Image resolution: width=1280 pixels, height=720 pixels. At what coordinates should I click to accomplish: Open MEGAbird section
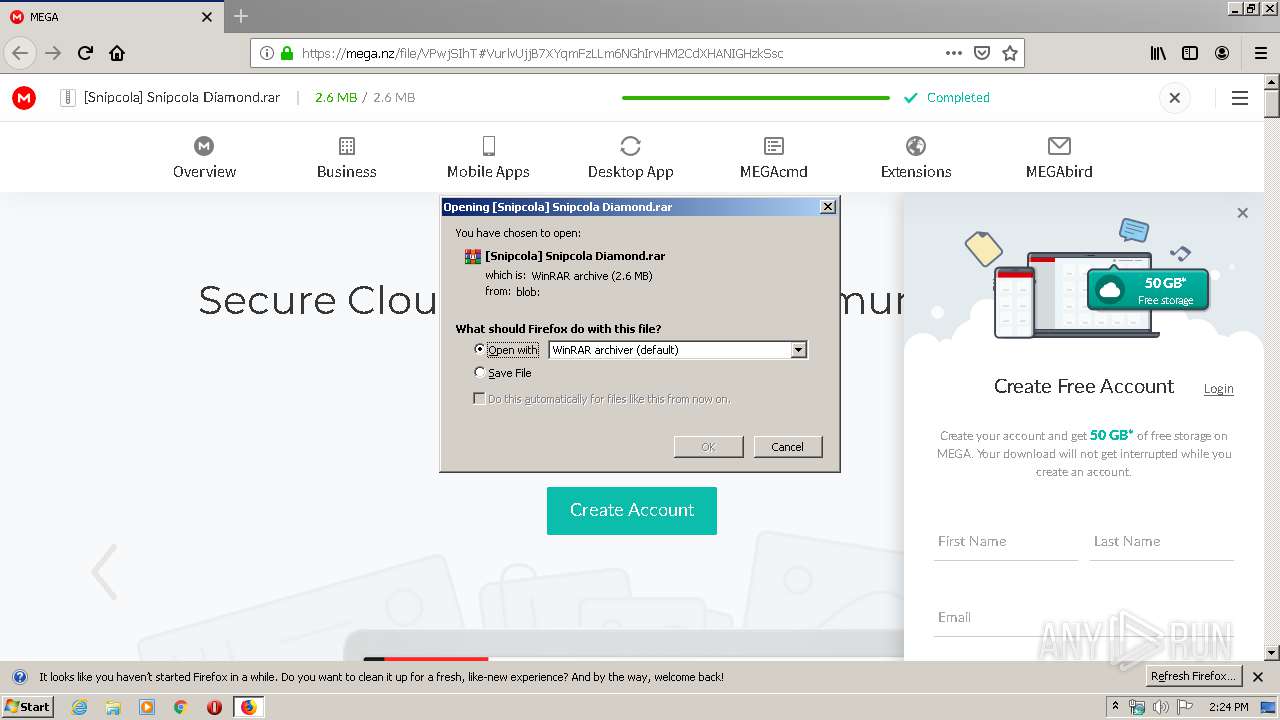pos(1059,158)
